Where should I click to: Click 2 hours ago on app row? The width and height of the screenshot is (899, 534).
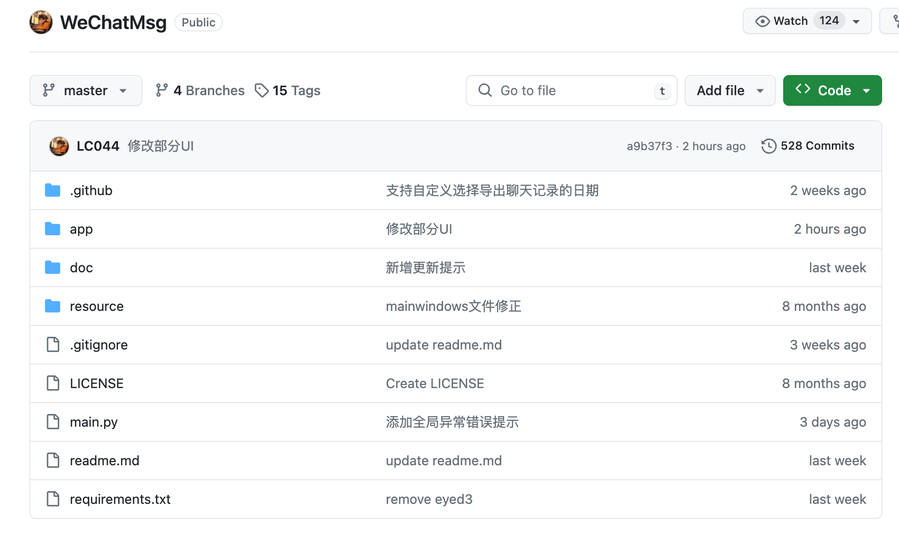[x=830, y=229]
